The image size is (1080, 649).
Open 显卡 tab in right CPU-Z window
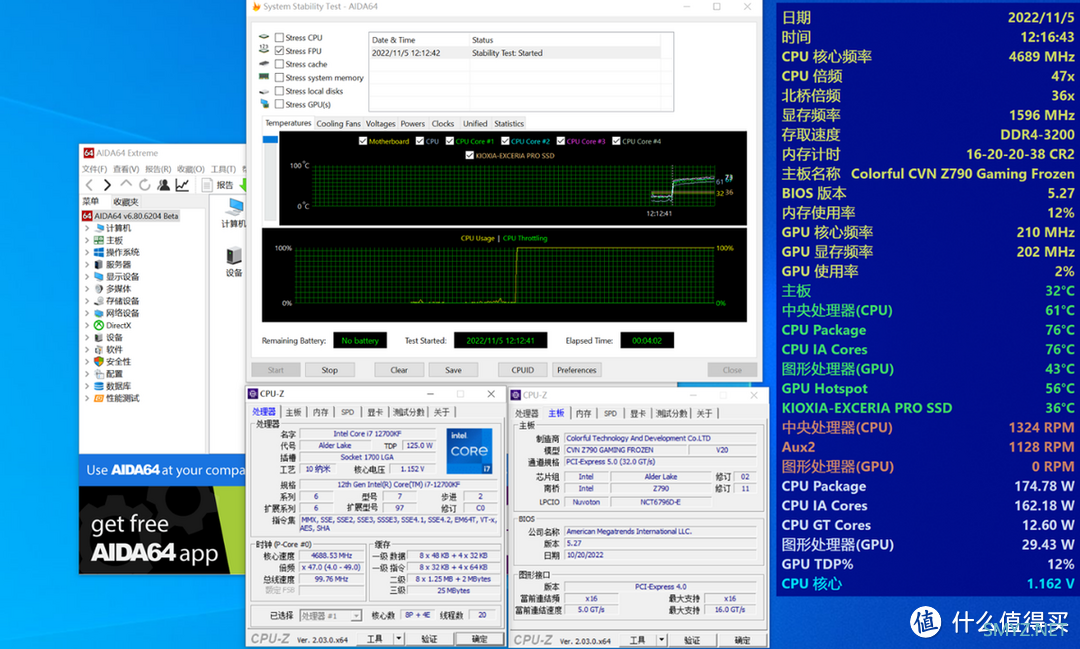click(638, 413)
